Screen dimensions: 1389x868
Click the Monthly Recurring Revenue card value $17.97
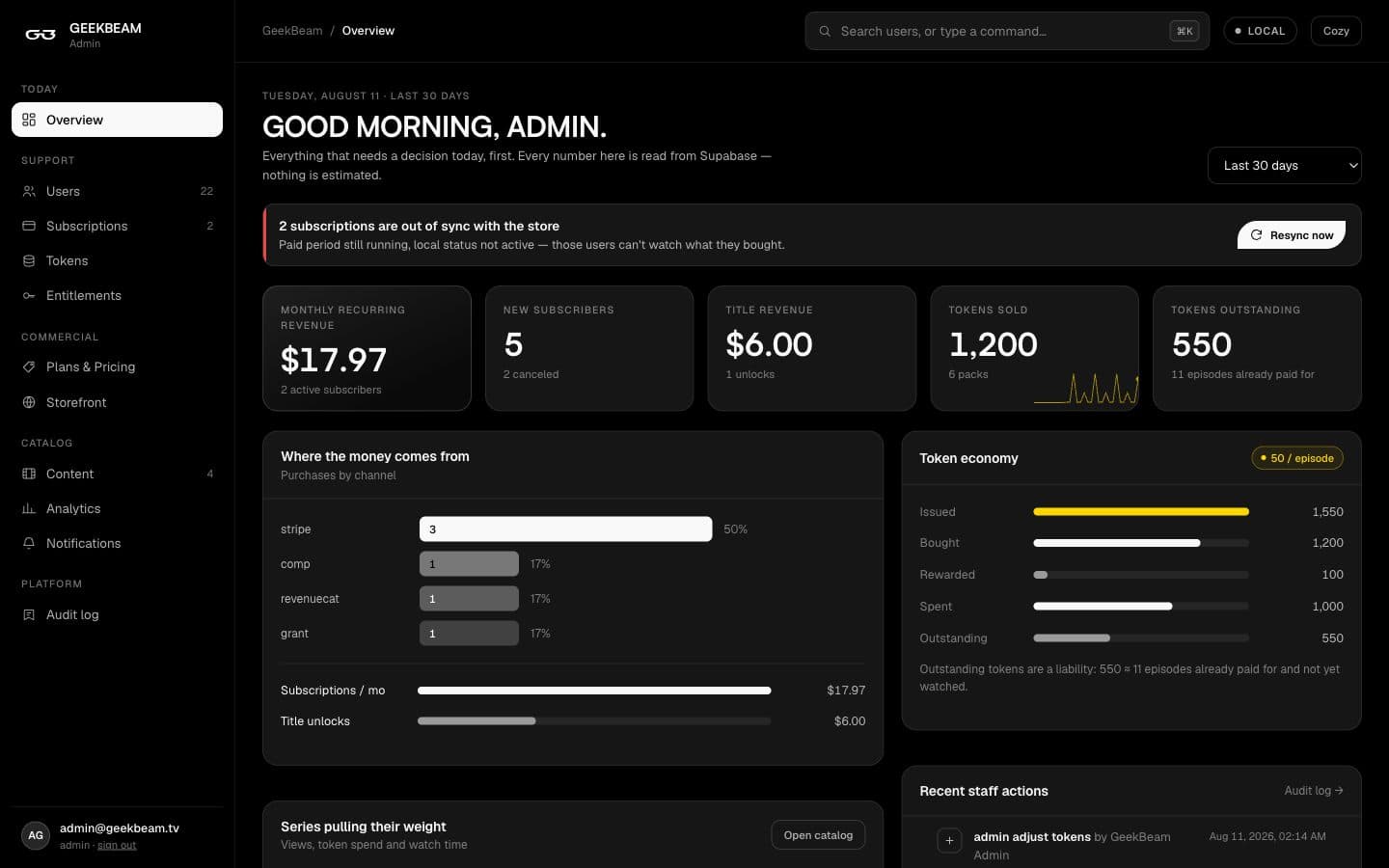pyautogui.click(x=334, y=360)
